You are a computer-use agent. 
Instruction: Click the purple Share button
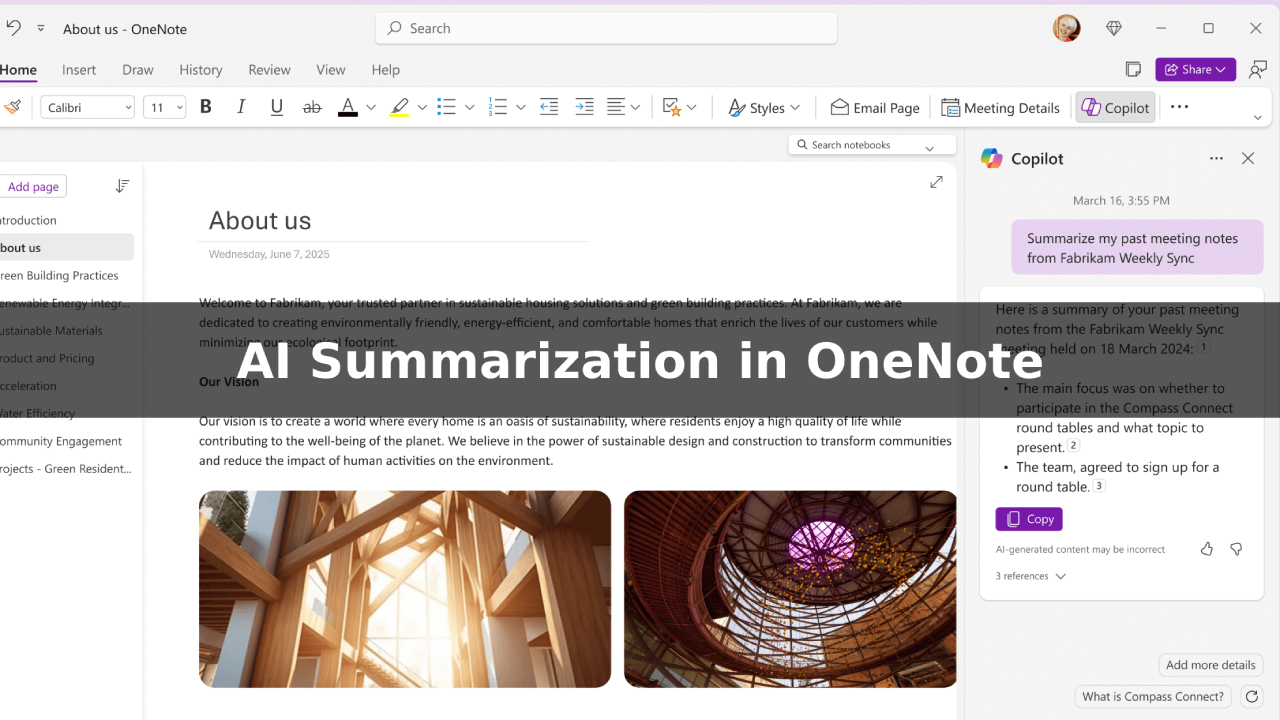(x=1196, y=69)
